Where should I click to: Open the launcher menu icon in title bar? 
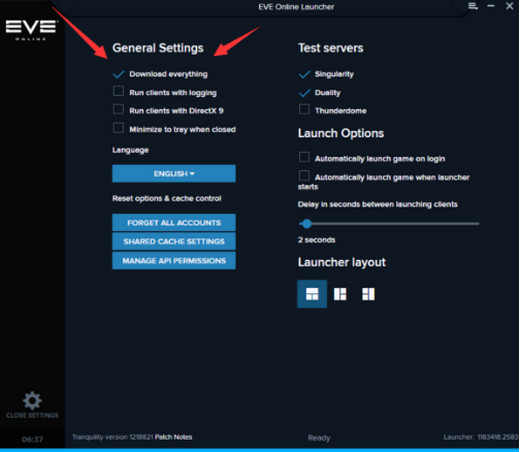(x=473, y=6)
